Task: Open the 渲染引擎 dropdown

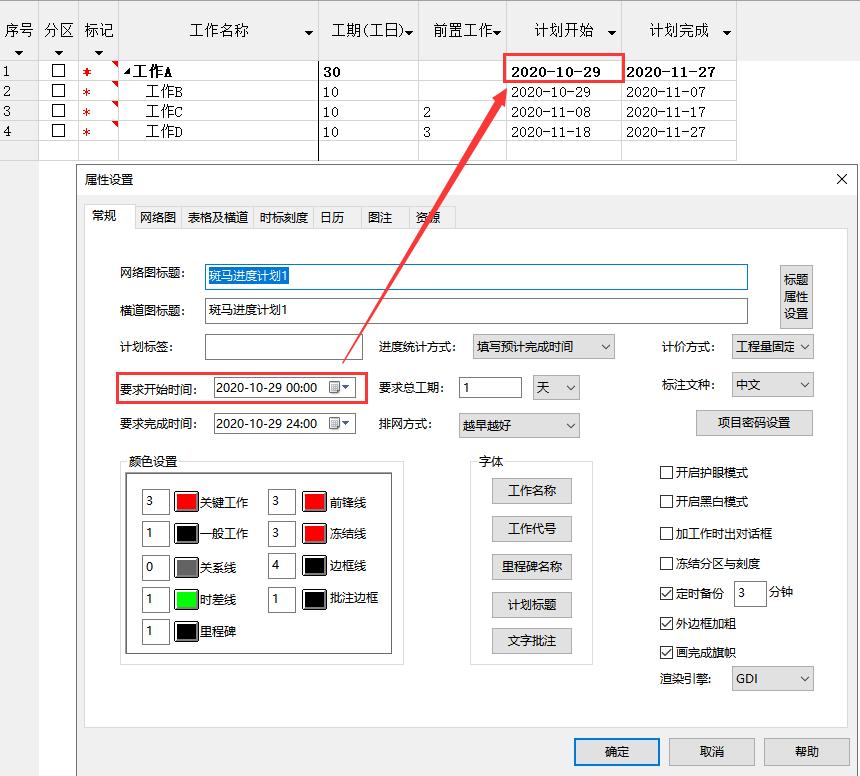Action: tap(806, 678)
